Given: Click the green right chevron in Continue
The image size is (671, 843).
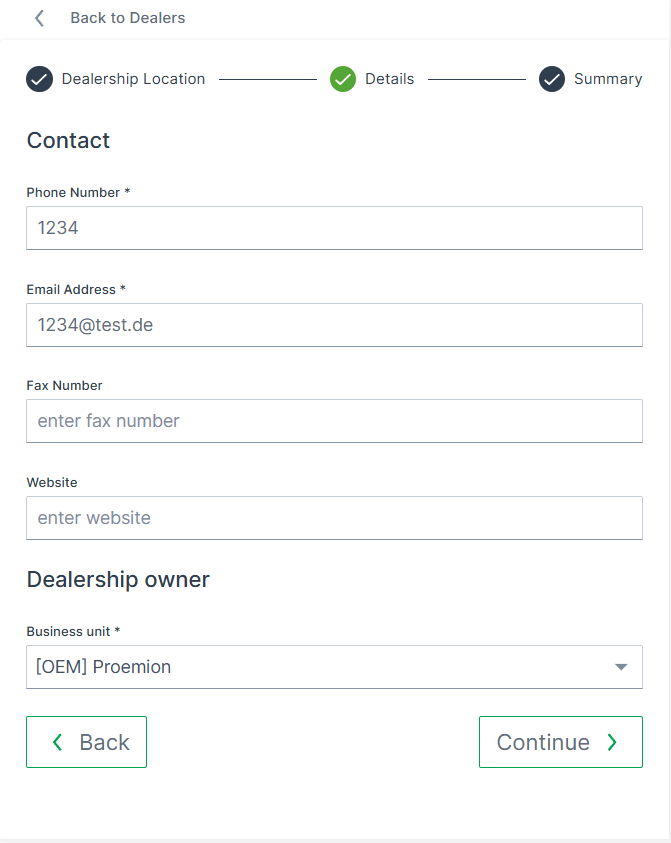Looking at the screenshot, I should click(x=612, y=742).
